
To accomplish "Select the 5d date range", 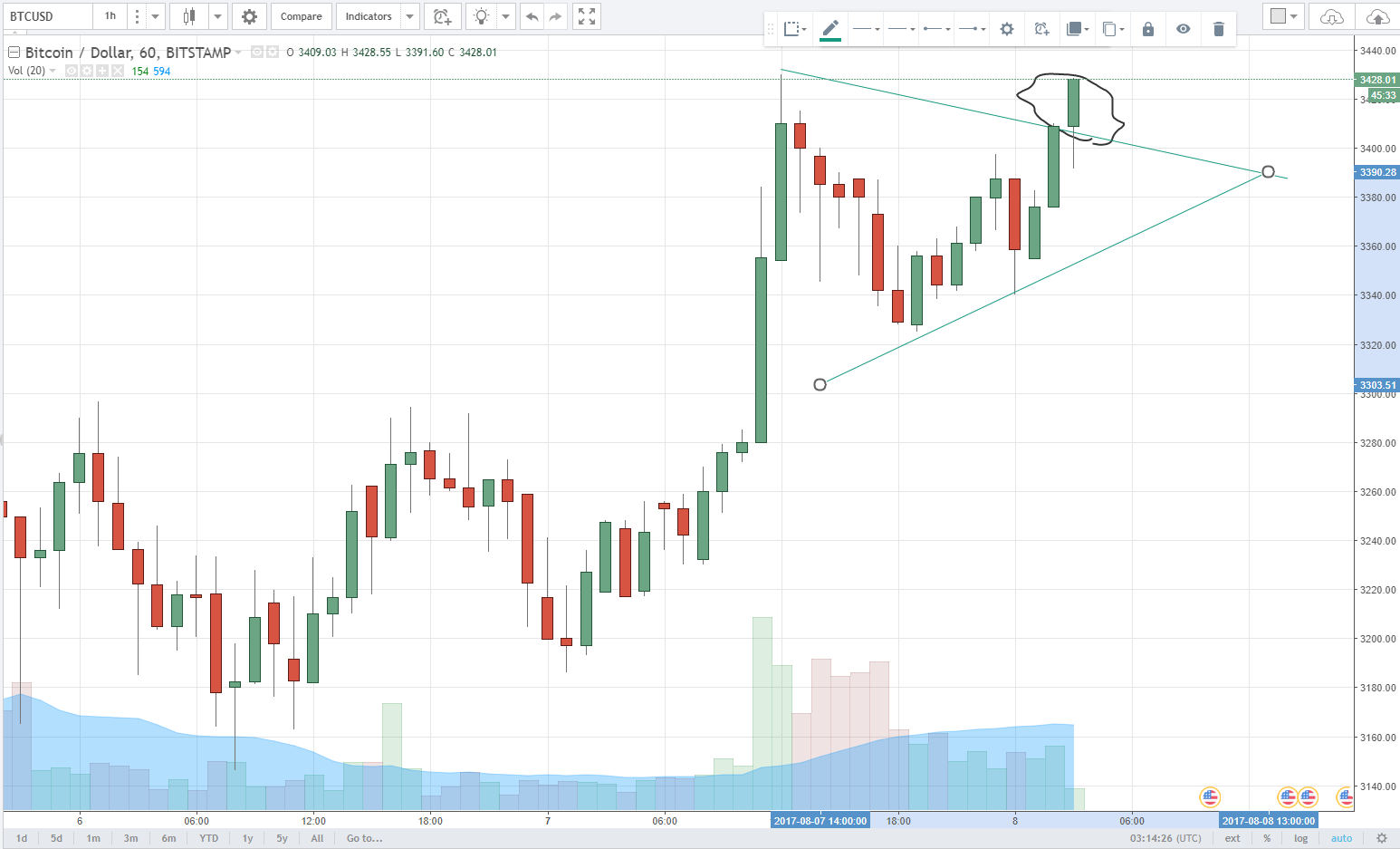I will [x=56, y=838].
